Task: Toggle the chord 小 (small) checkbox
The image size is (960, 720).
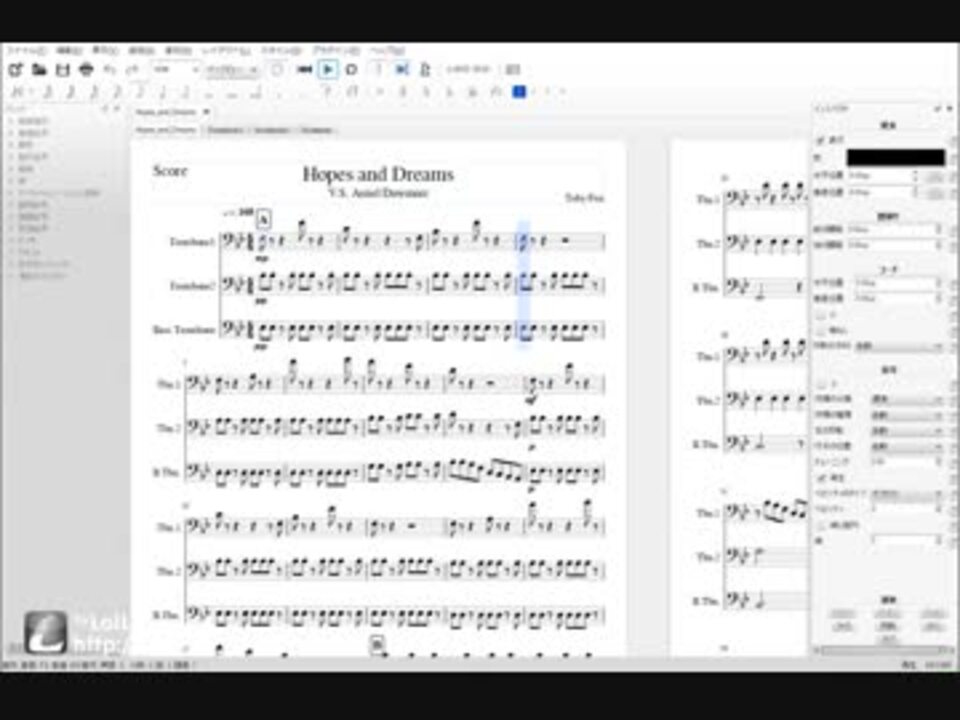Action: click(x=821, y=315)
